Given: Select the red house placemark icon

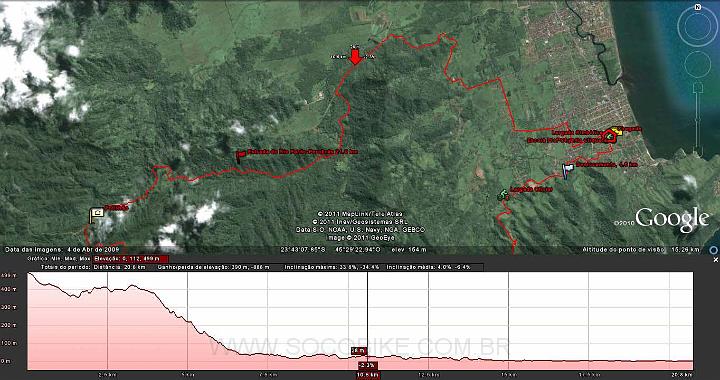Looking at the screenshot, I should tap(609, 136).
